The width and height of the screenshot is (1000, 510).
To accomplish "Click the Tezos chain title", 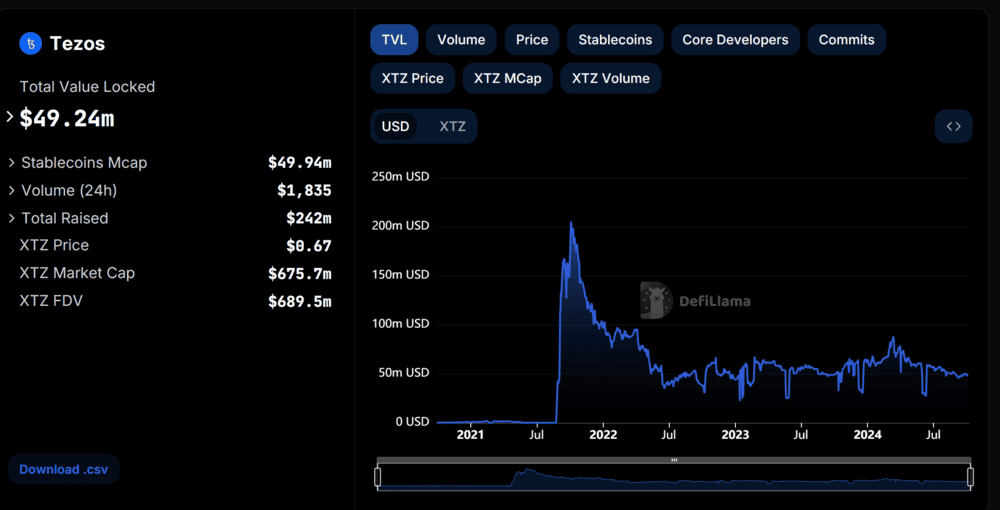I will click(x=77, y=43).
